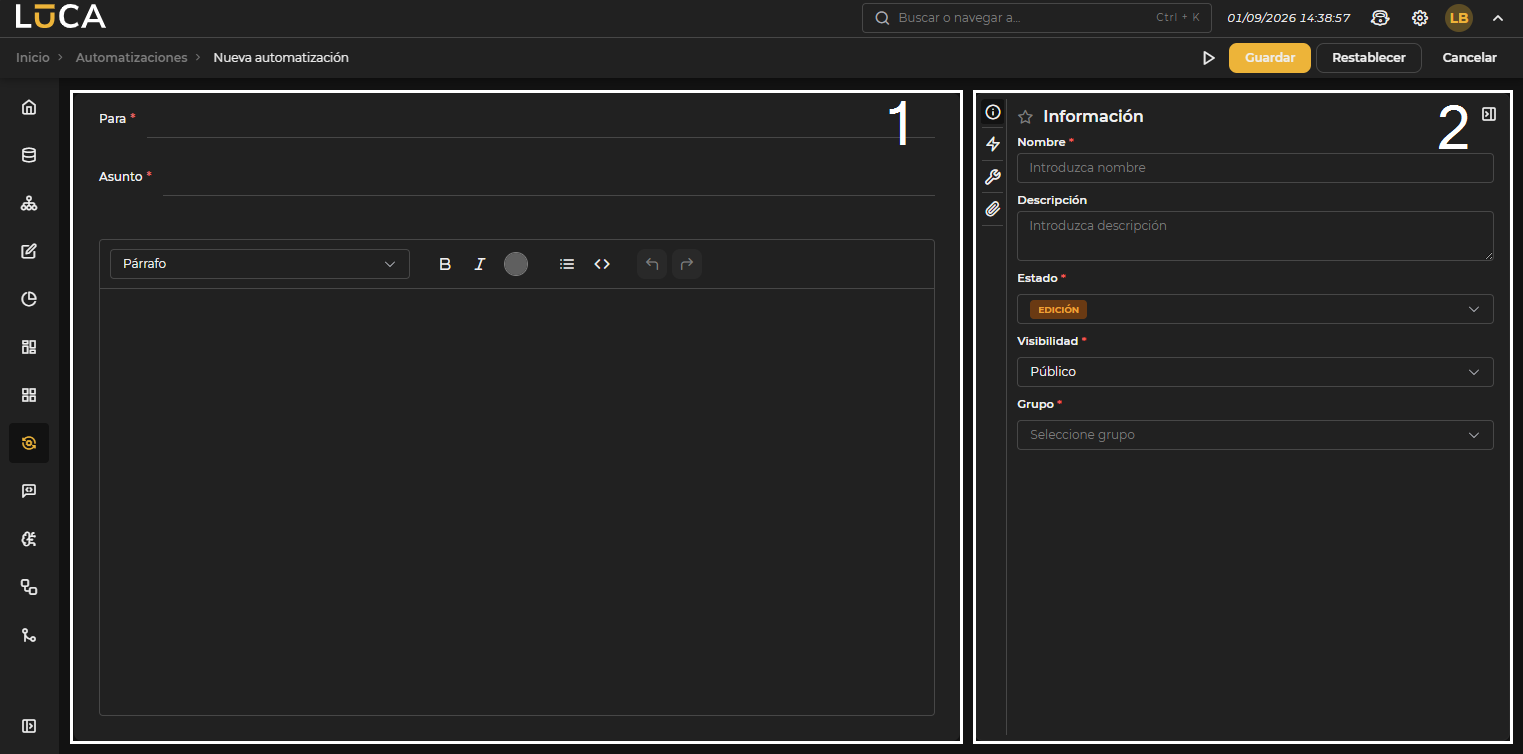This screenshot has height=754, width=1523.
Task: Switch to the Información tab icon
Action: tap(993, 112)
